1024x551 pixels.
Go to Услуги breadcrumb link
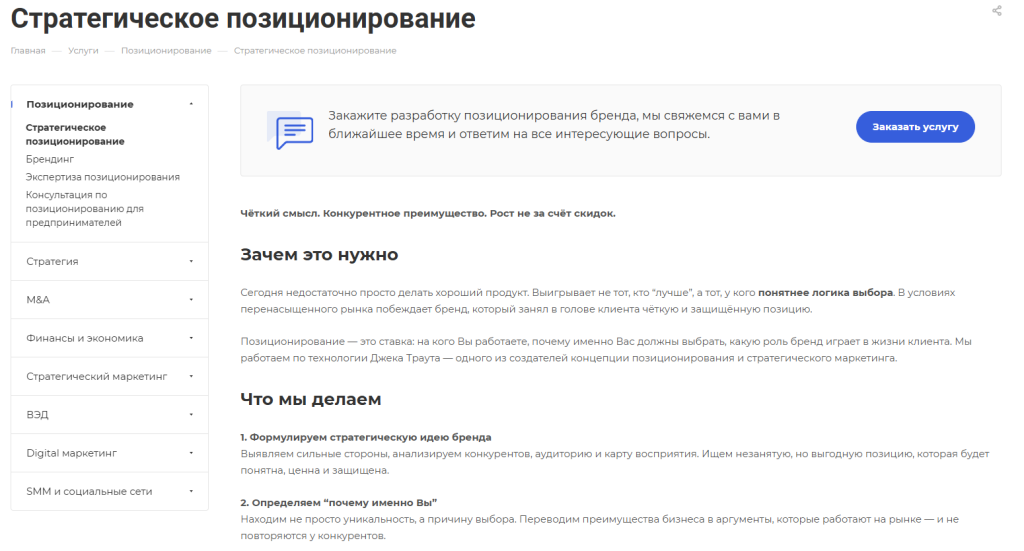[83, 51]
